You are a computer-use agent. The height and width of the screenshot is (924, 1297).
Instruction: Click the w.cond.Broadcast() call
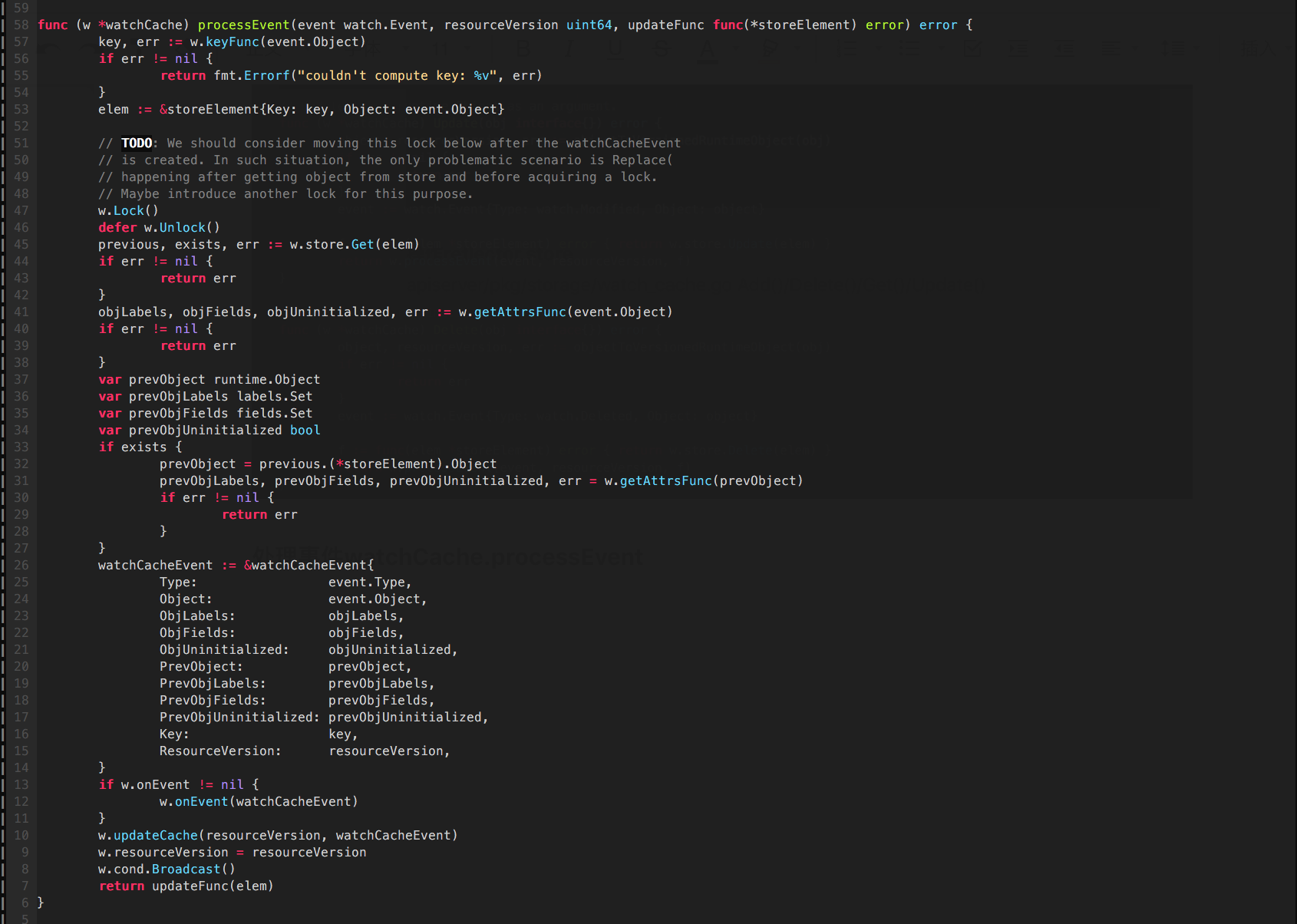tap(167, 870)
